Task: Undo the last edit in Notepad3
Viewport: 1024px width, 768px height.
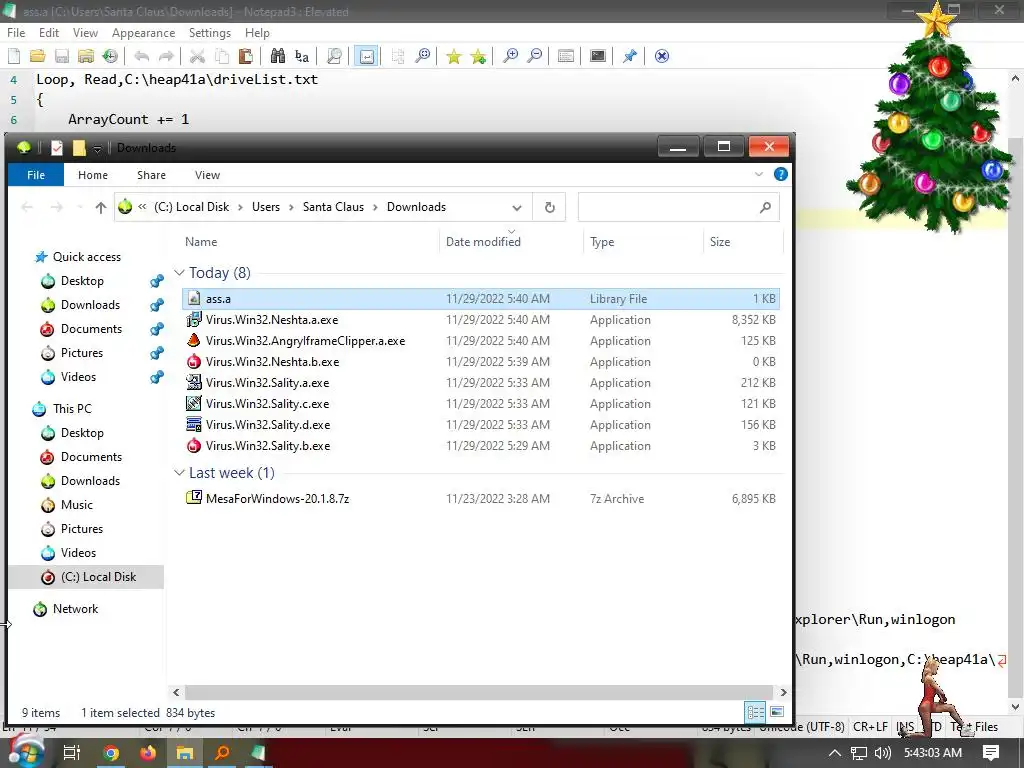Action: 141,56
